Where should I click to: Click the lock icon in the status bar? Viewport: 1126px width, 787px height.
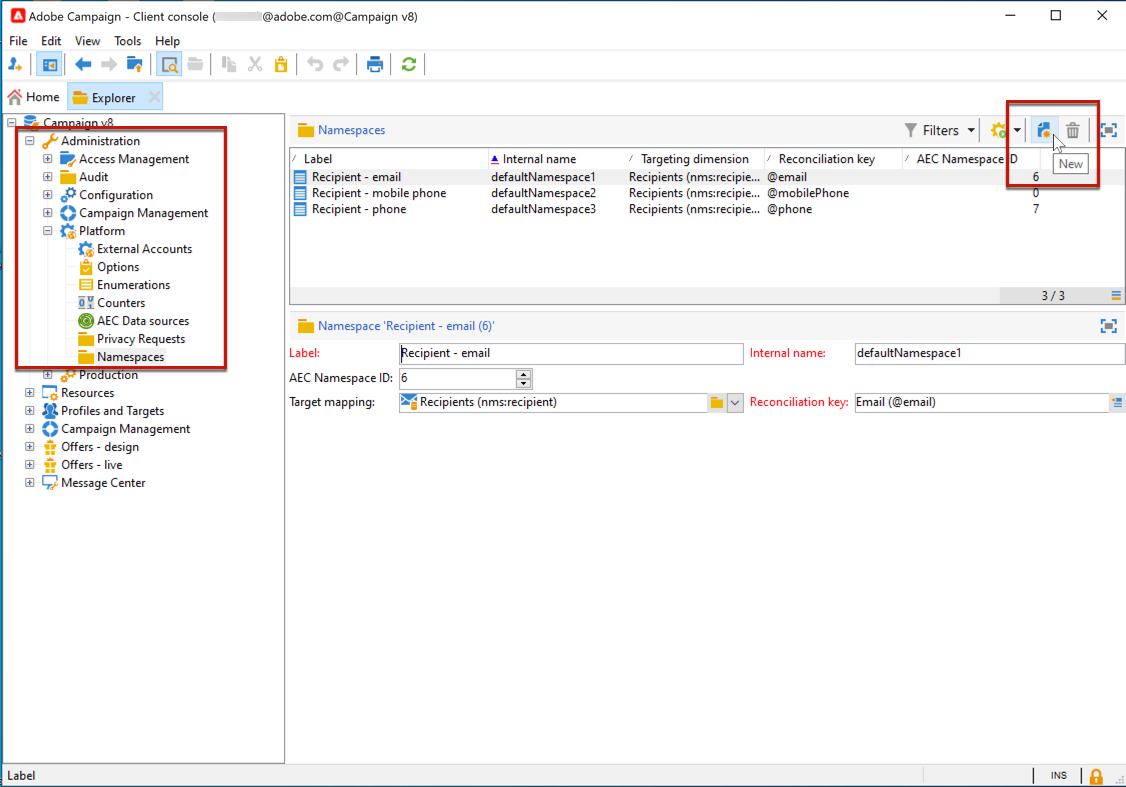pyautogui.click(x=1096, y=776)
